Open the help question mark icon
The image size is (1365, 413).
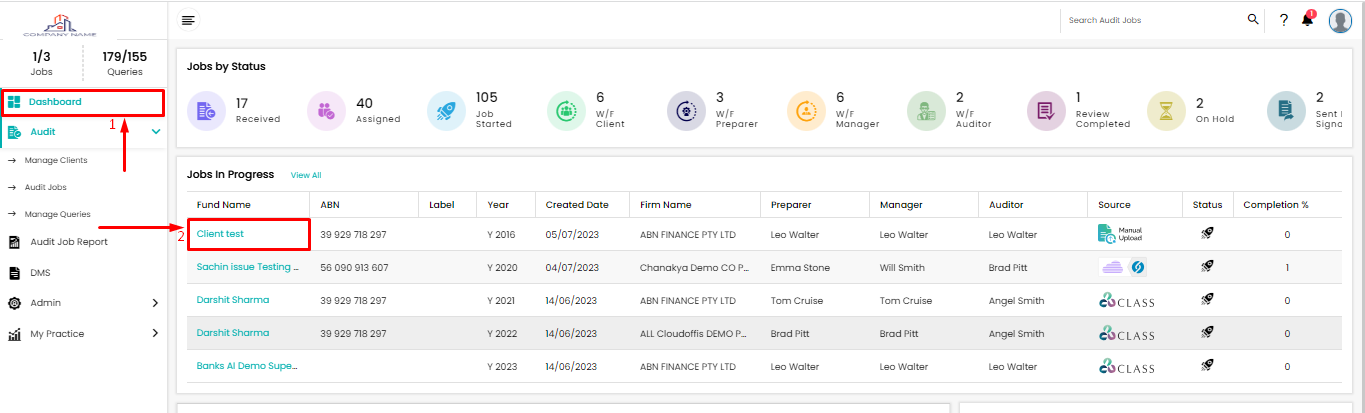pyautogui.click(x=1284, y=20)
